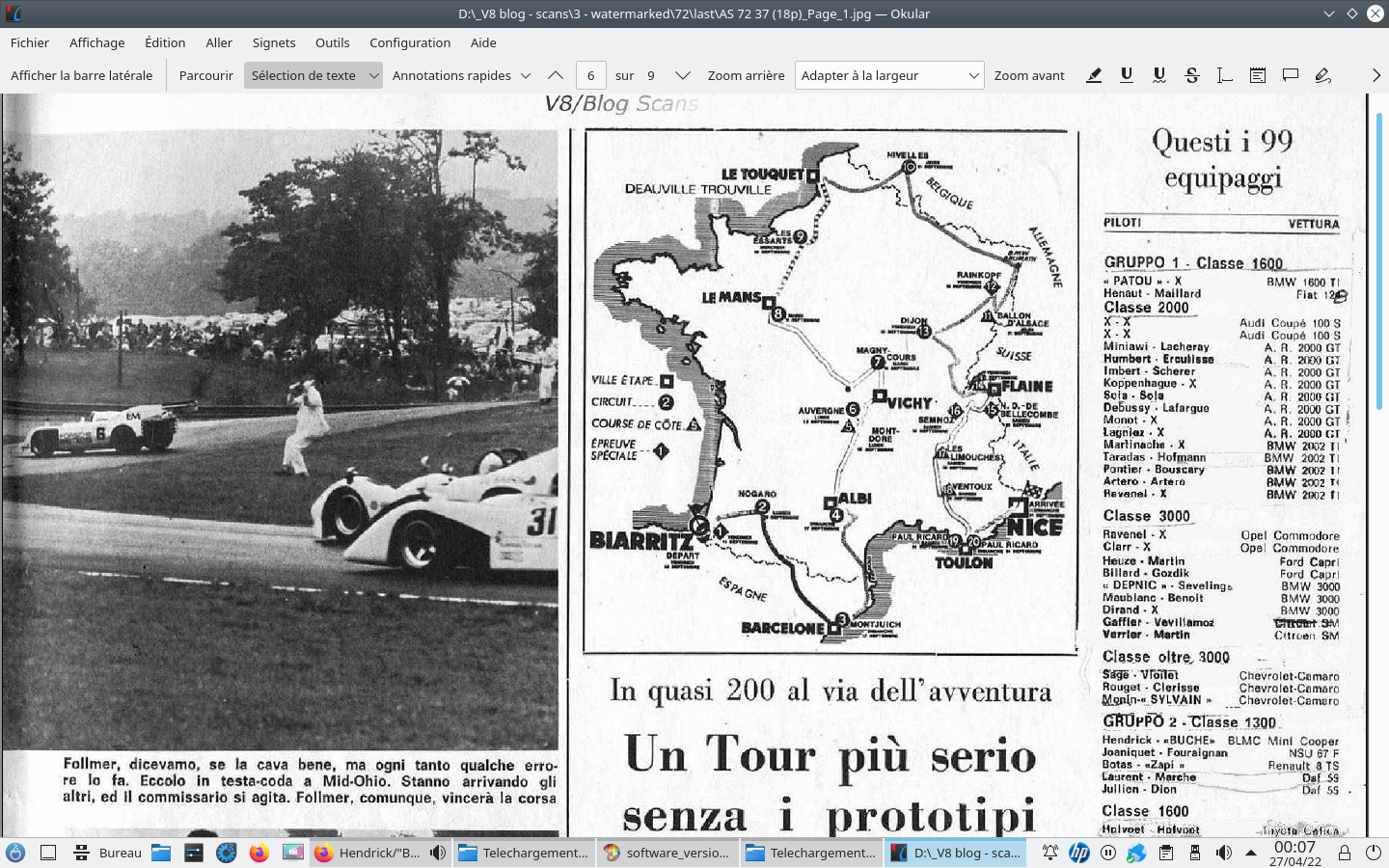Select the freehand line annotation tool

pyautogui.click(x=1323, y=75)
